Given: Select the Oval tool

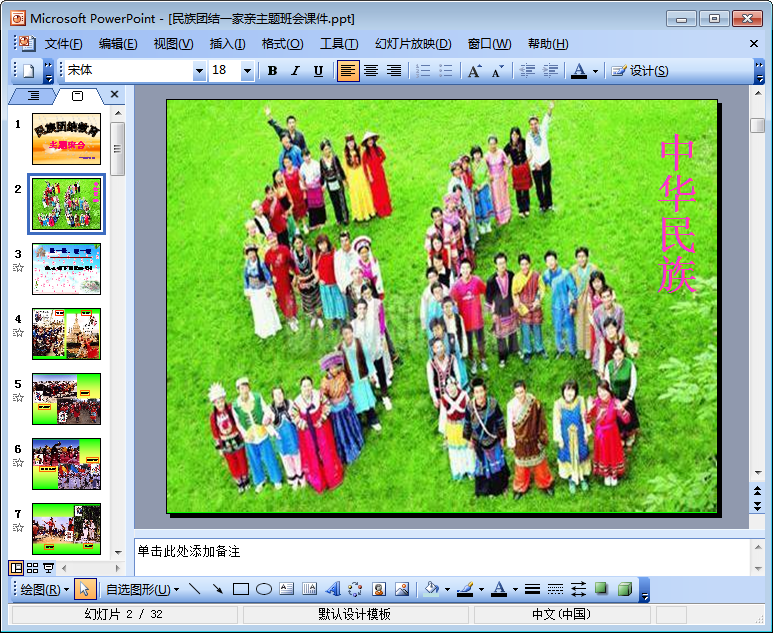Looking at the screenshot, I should tap(264, 589).
